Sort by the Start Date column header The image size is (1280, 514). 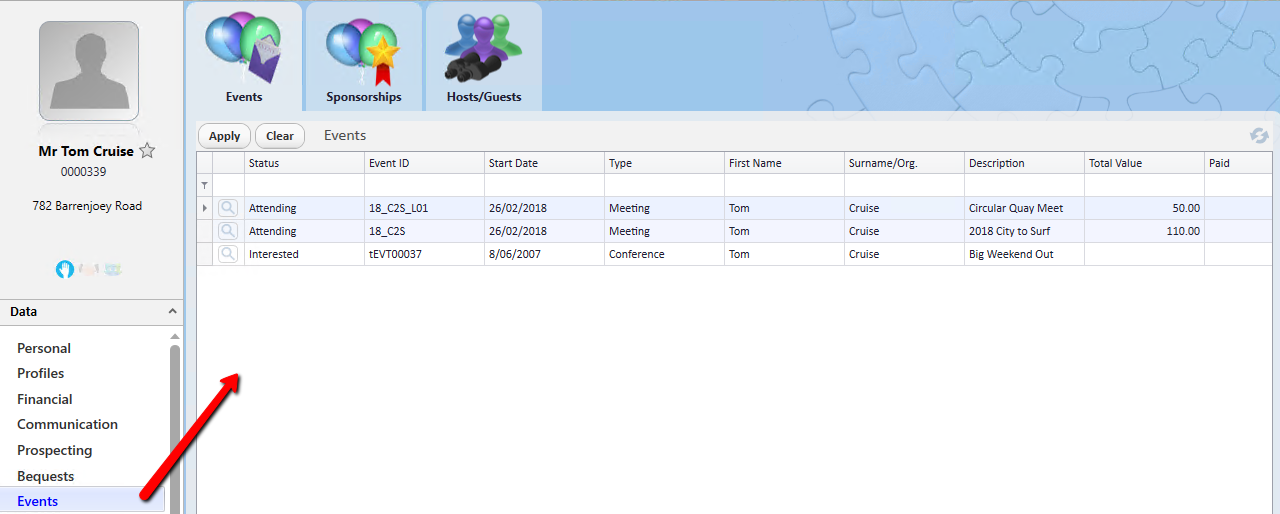(544, 163)
